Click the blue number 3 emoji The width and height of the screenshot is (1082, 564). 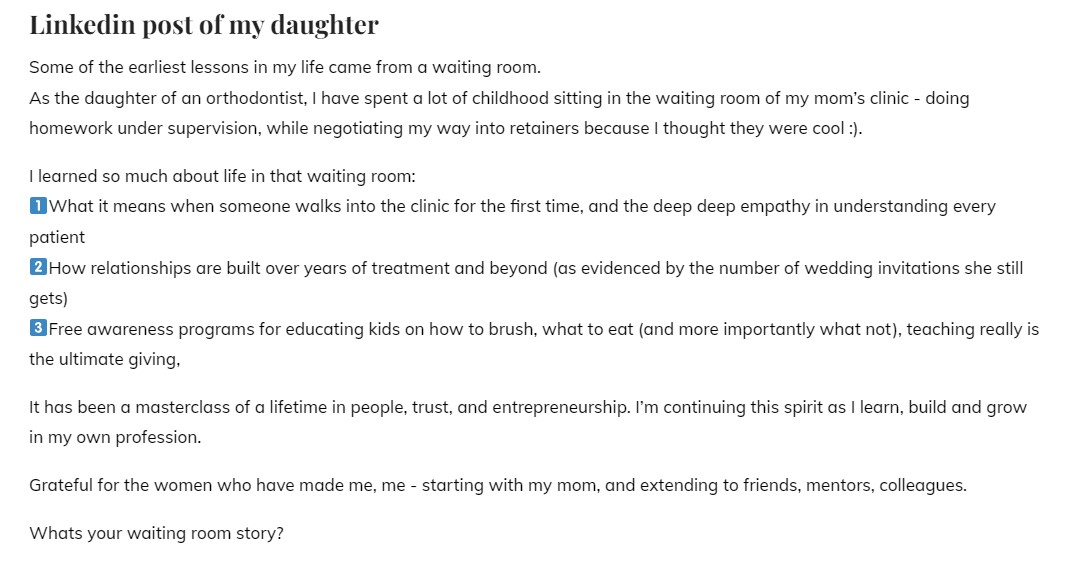[38, 329]
